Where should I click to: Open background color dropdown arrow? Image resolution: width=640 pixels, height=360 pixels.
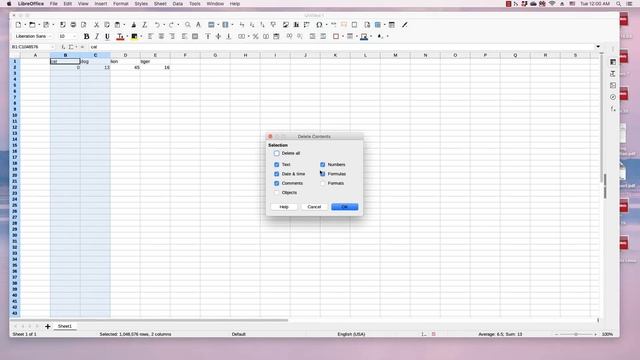pos(141,36)
